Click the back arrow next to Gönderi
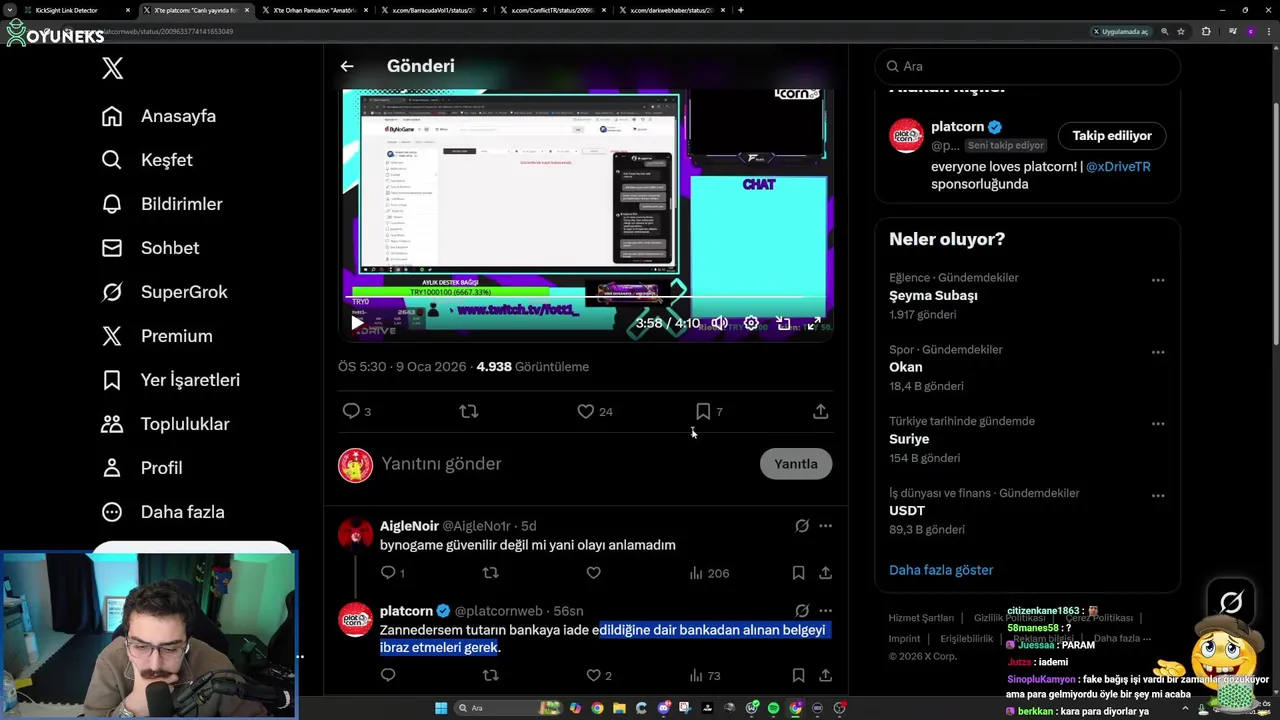This screenshot has width=1280, height=720. (347, 66)
